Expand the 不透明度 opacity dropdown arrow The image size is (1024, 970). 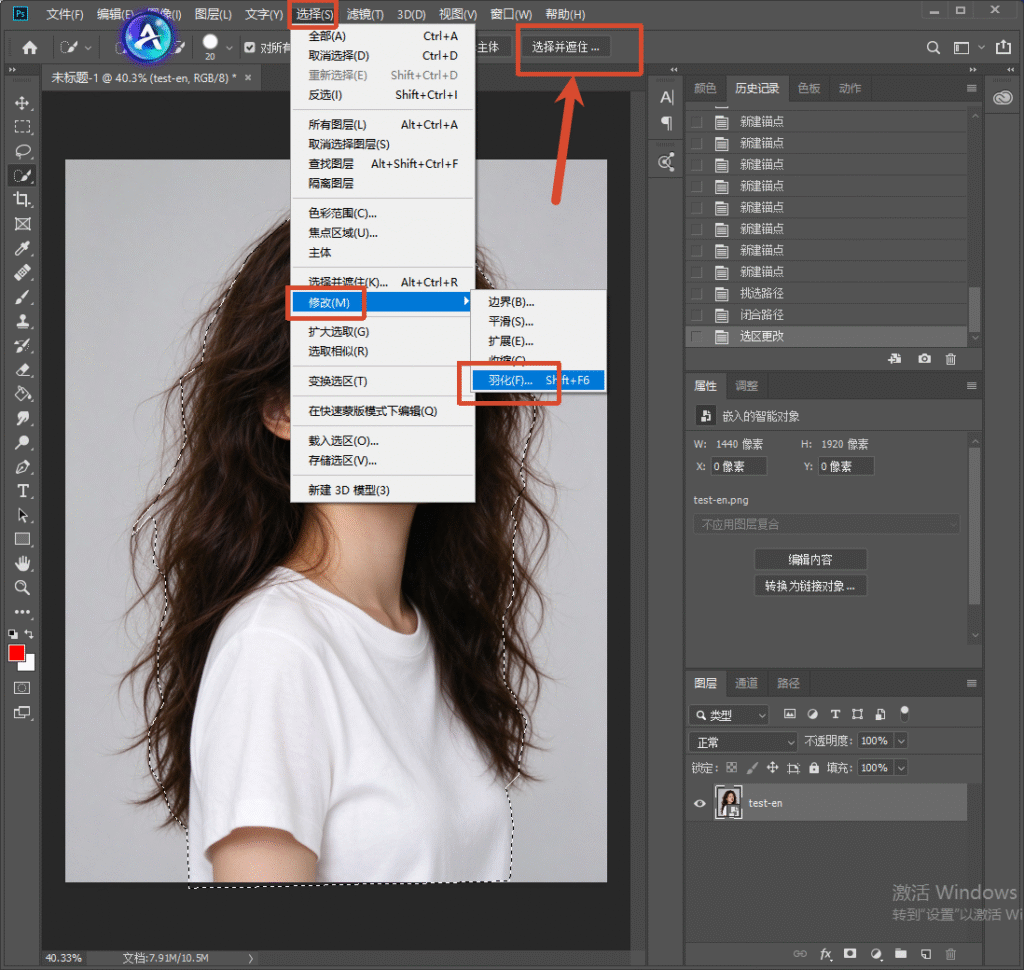[x=901, y=741]
